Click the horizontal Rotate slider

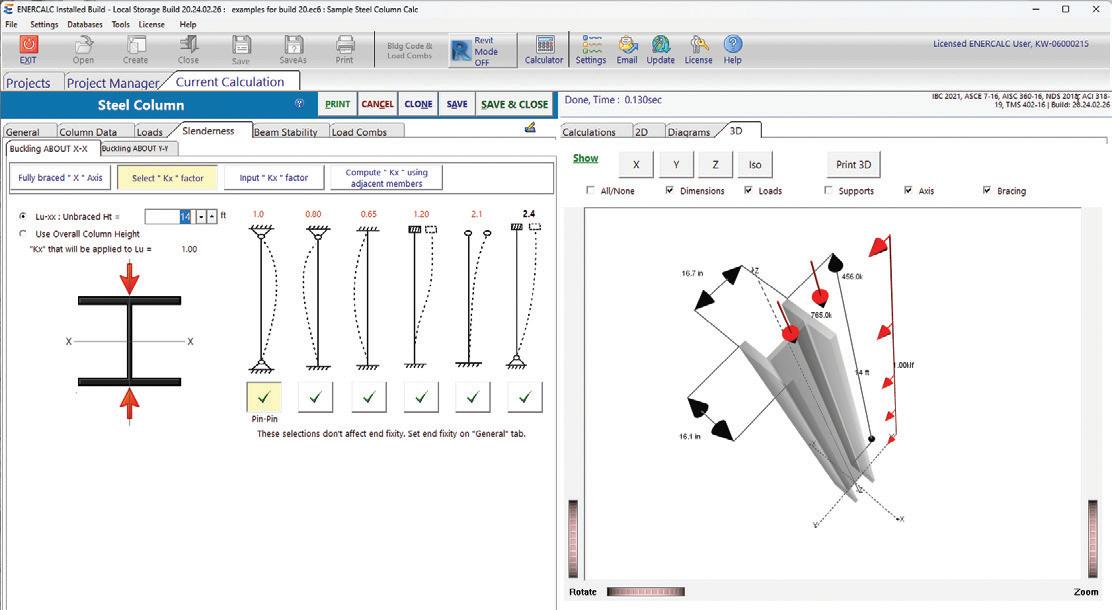(x=646, y=592)
